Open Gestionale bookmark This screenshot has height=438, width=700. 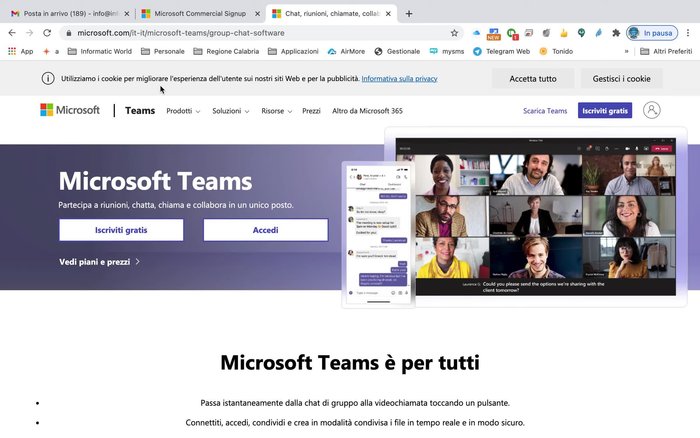pos(397,51)
